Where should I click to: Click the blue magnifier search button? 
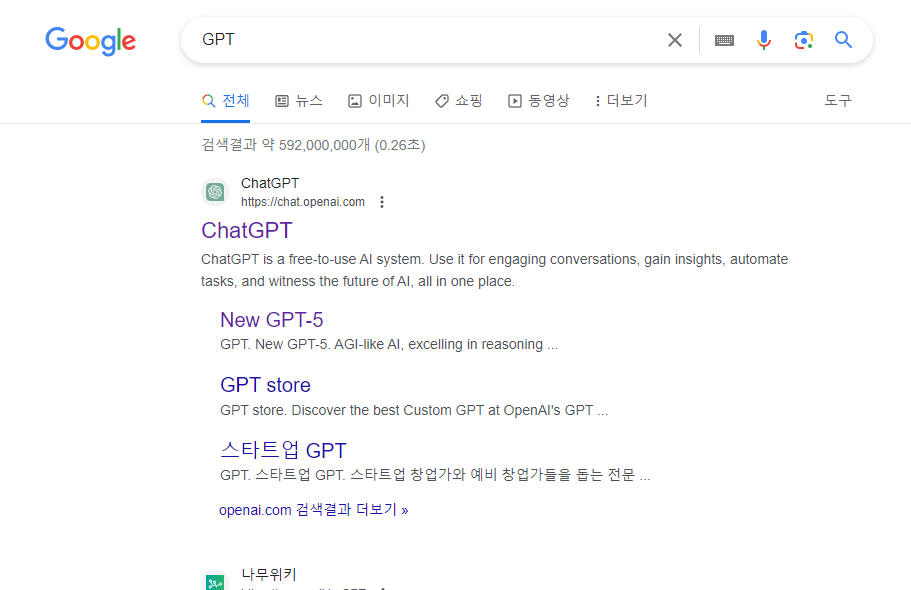click(x=844, y=40)
